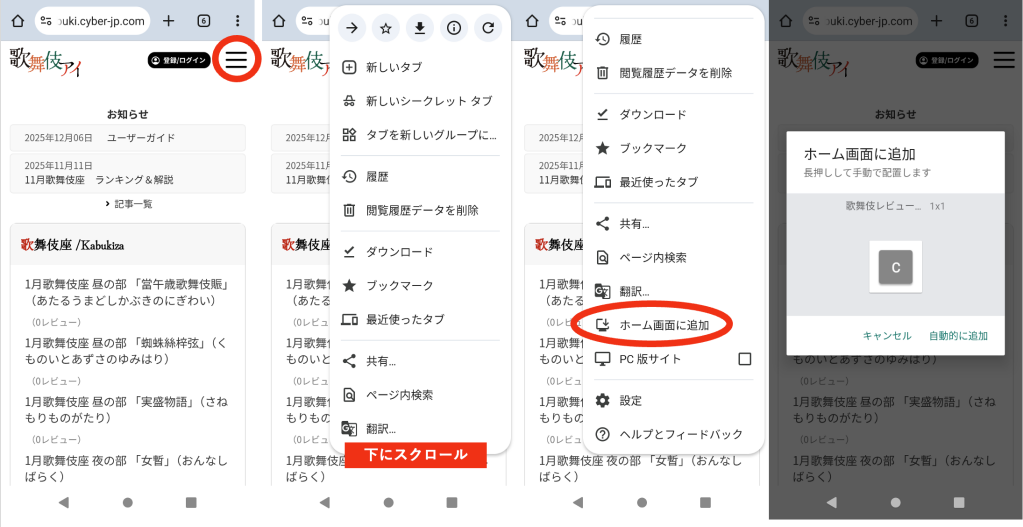Tap the download arrow icon in menu top row

419,28
